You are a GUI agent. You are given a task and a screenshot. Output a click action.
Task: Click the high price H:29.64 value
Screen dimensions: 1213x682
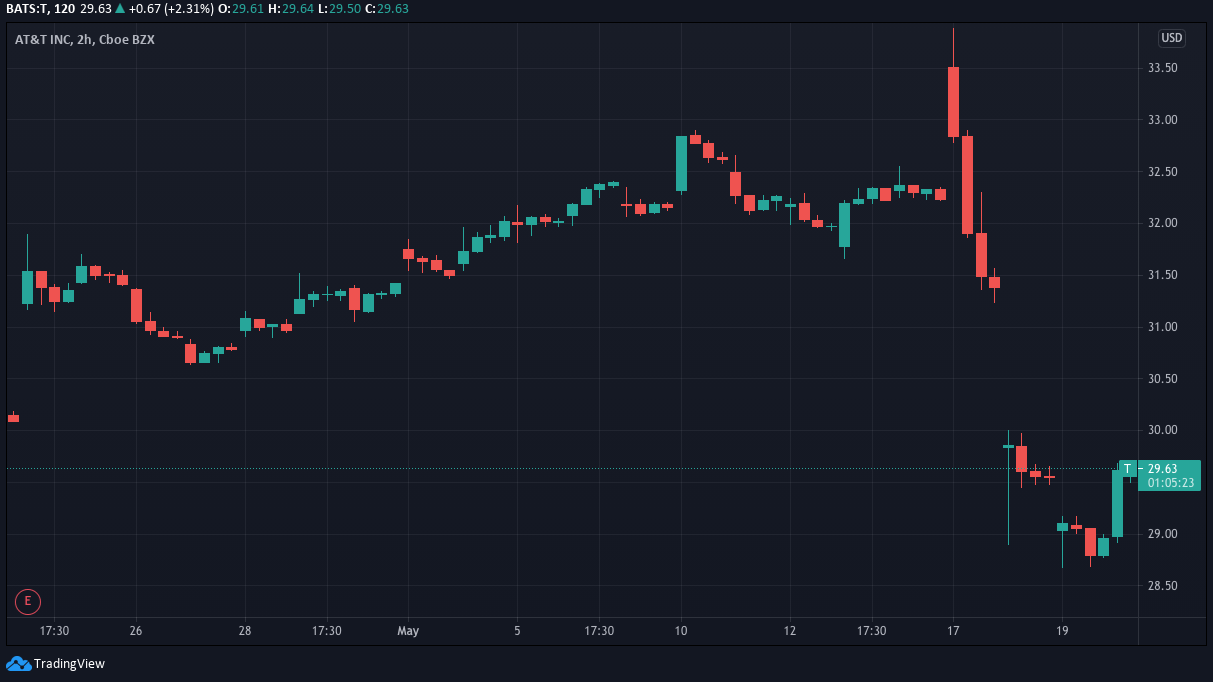coord(291,8)
